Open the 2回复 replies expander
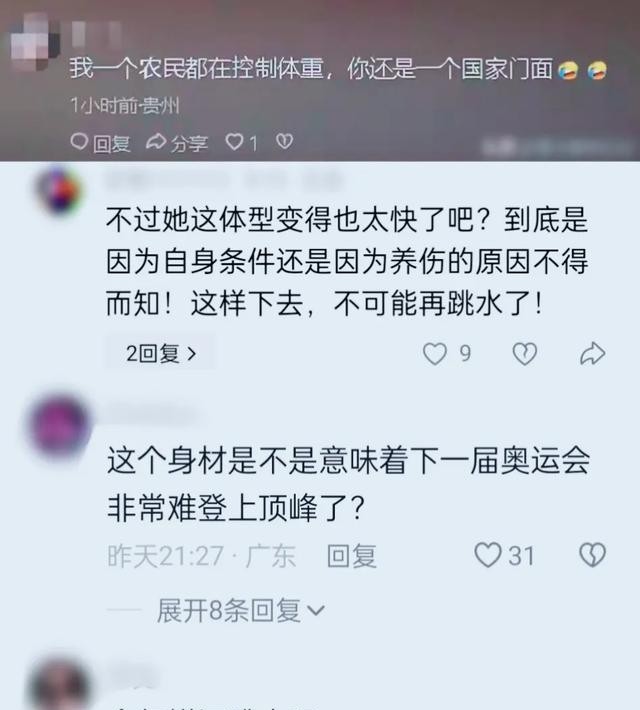The width and height of the screenshot is (640, 710). [x=161, y=353]
